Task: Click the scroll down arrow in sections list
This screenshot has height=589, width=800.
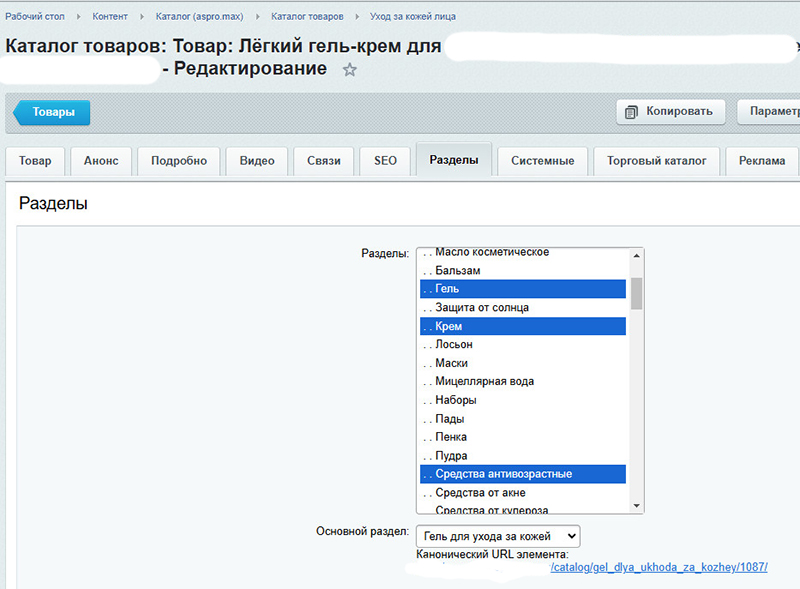Action: click(636, 505)
